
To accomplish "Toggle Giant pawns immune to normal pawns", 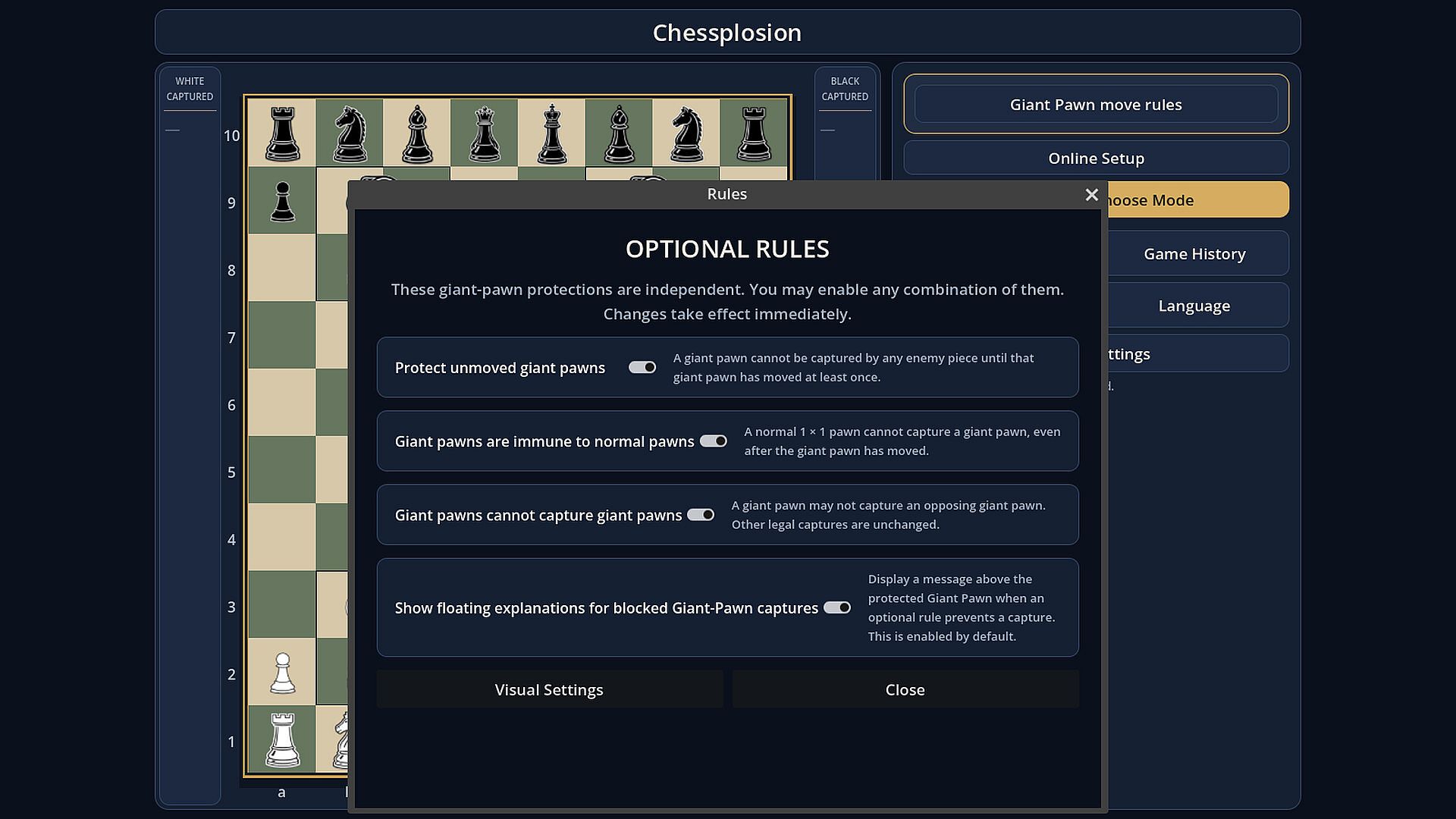I will click(x=713, y=441).
